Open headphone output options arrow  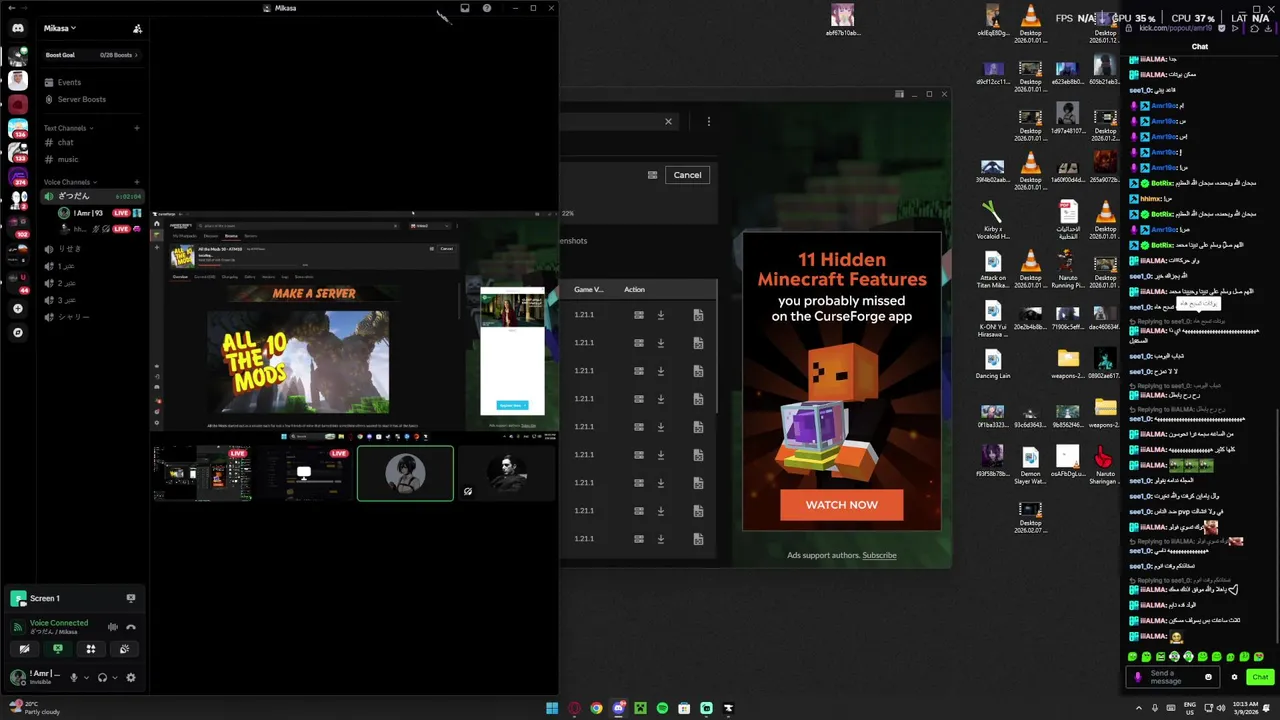click(115, 677)
